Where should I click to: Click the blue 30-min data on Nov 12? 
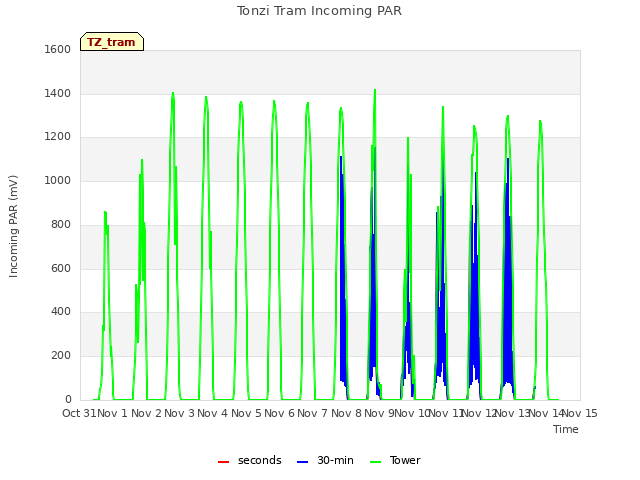coord(508,286)
